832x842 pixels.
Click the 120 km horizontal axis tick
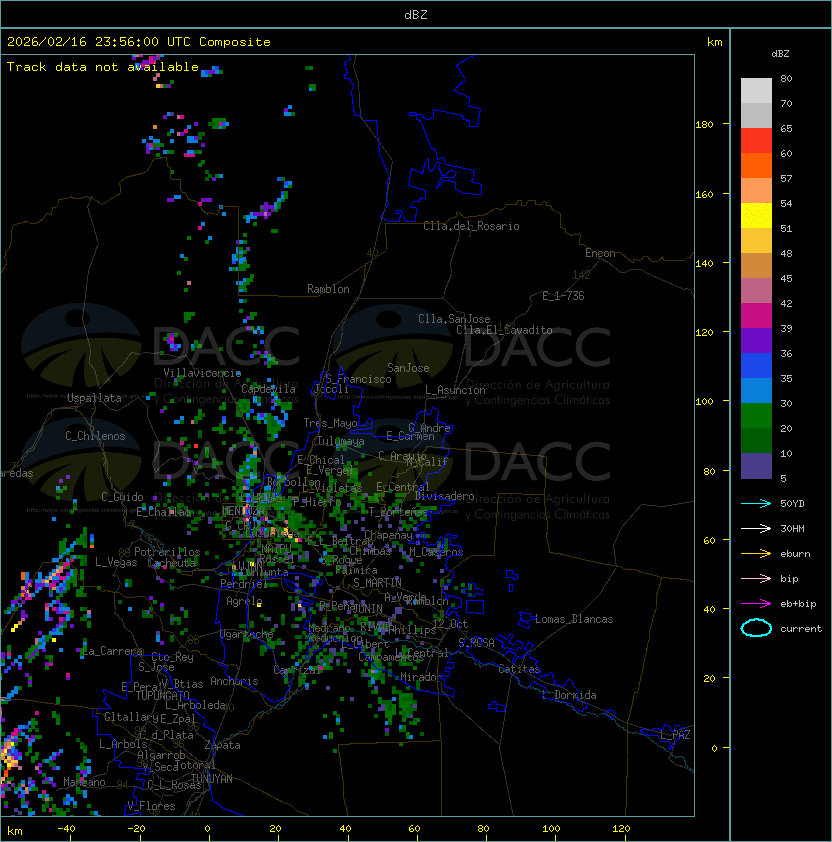click(x=621, y=829)
